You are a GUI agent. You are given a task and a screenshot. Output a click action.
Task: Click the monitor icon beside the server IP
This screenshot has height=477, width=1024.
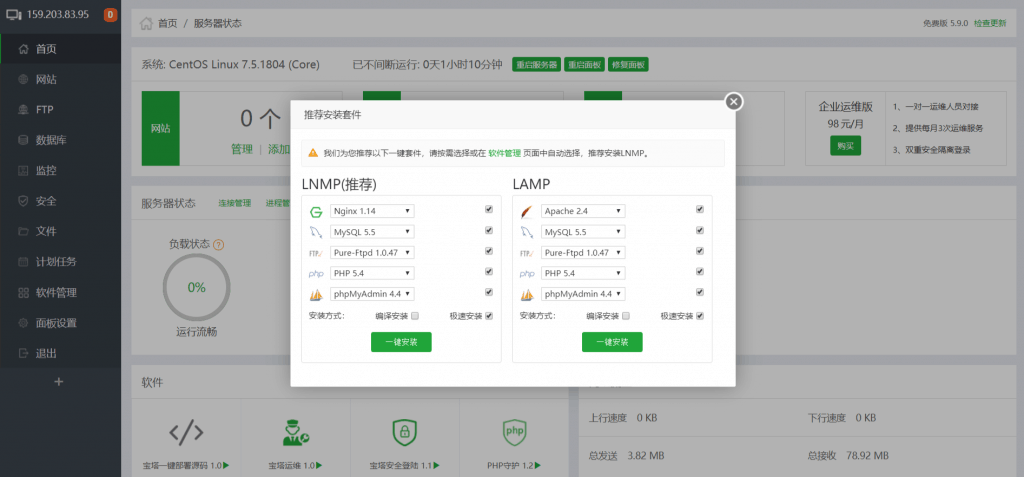[x=14, y=14]
